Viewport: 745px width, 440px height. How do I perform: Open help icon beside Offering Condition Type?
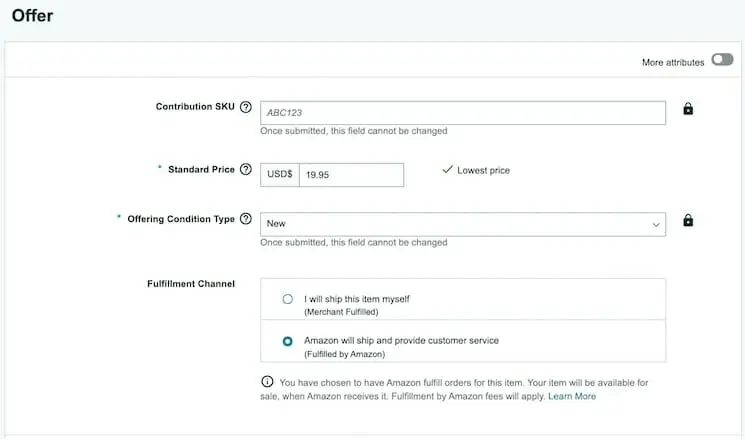pyautogui.click(x=246, y=219)
